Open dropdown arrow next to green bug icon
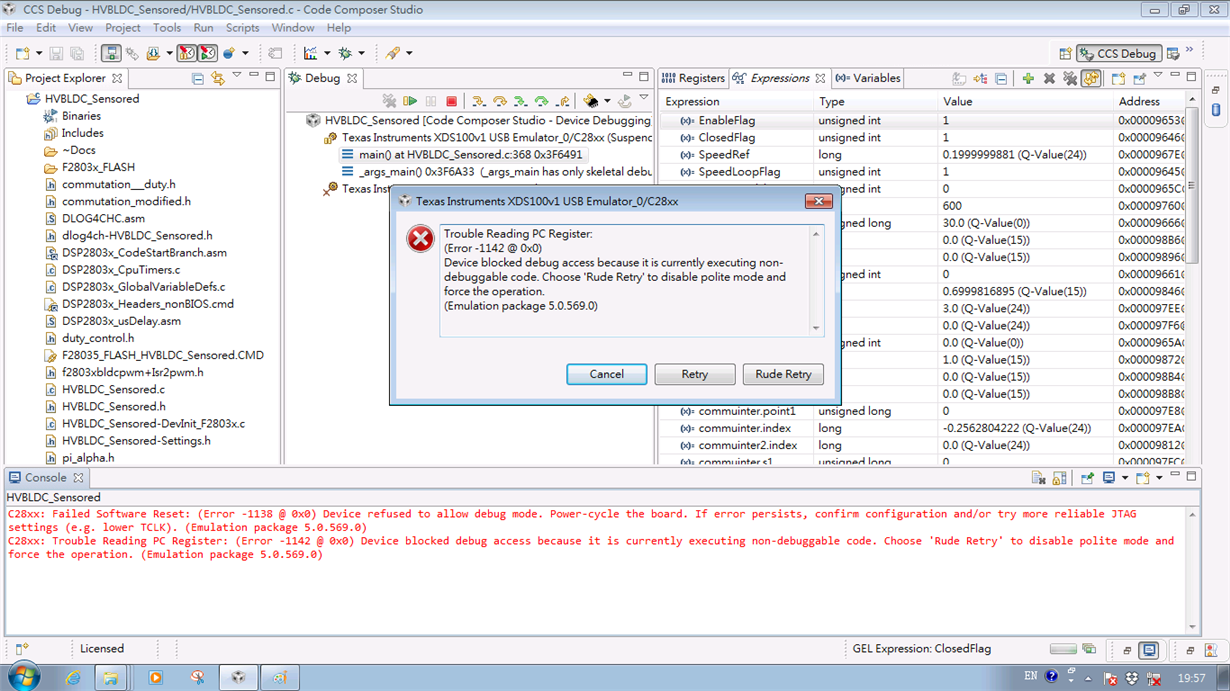 361,53
